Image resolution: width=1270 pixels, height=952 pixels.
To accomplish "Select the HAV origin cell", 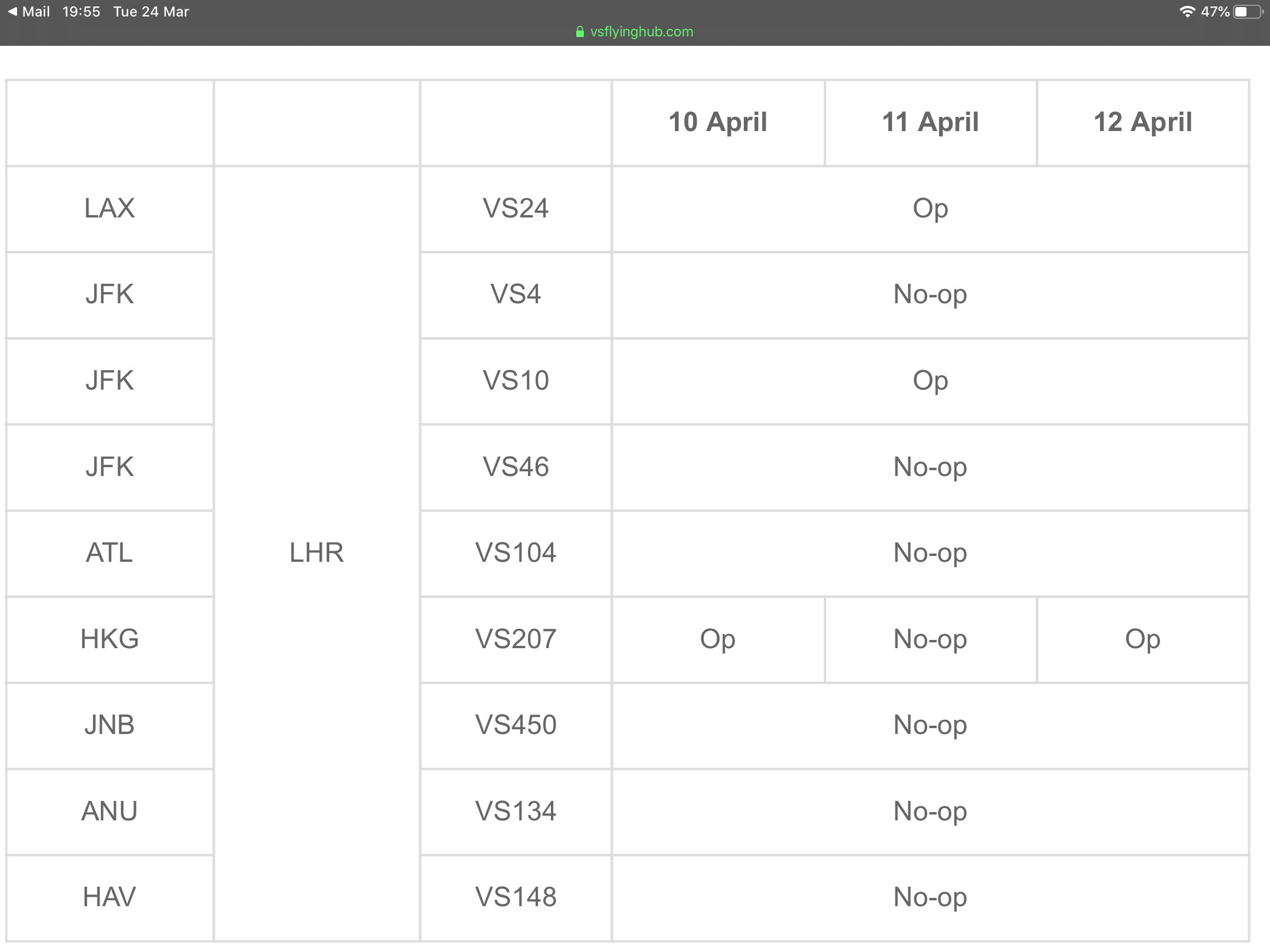I will pos(109,897).
